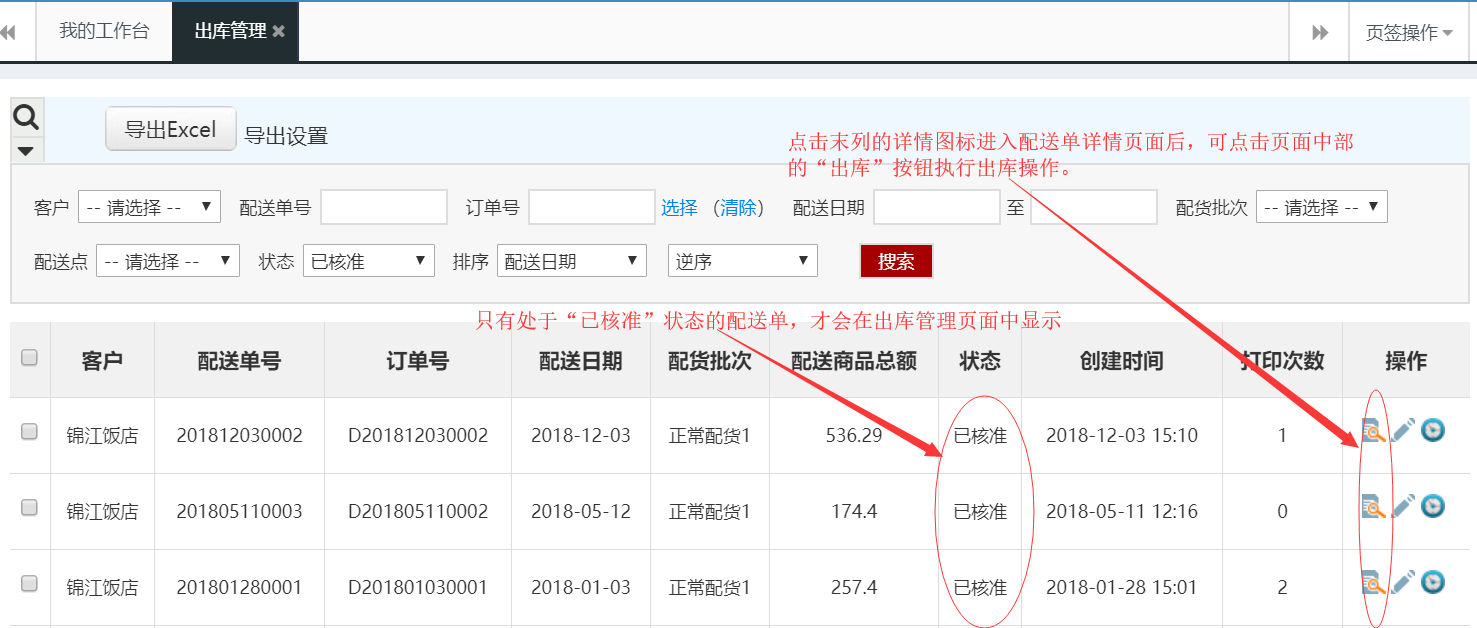The height and width of the screenshot is (628, 1477).
Task: Open the 页签操作 dropdown menu
Action: 1409,32
